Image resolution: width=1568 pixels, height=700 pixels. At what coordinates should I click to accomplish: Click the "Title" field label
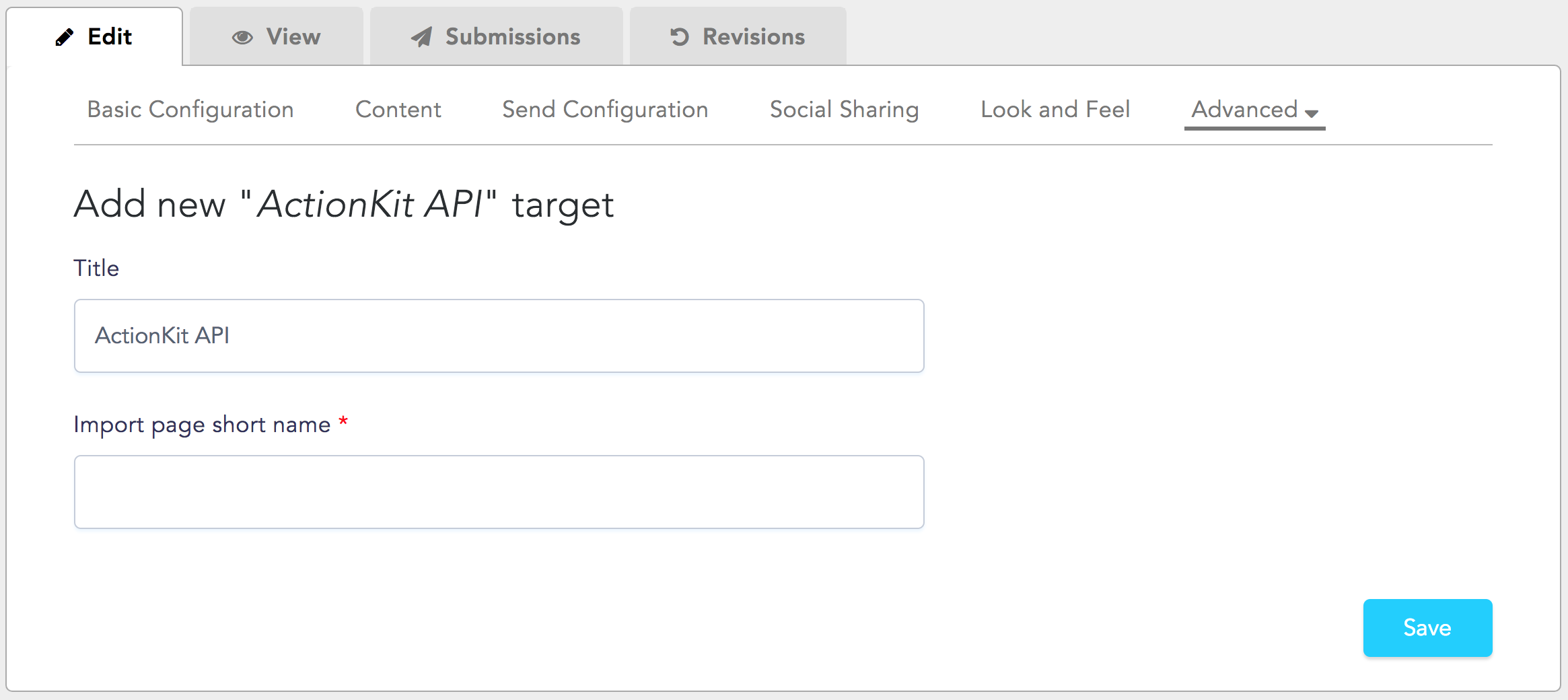click(96, 268)
